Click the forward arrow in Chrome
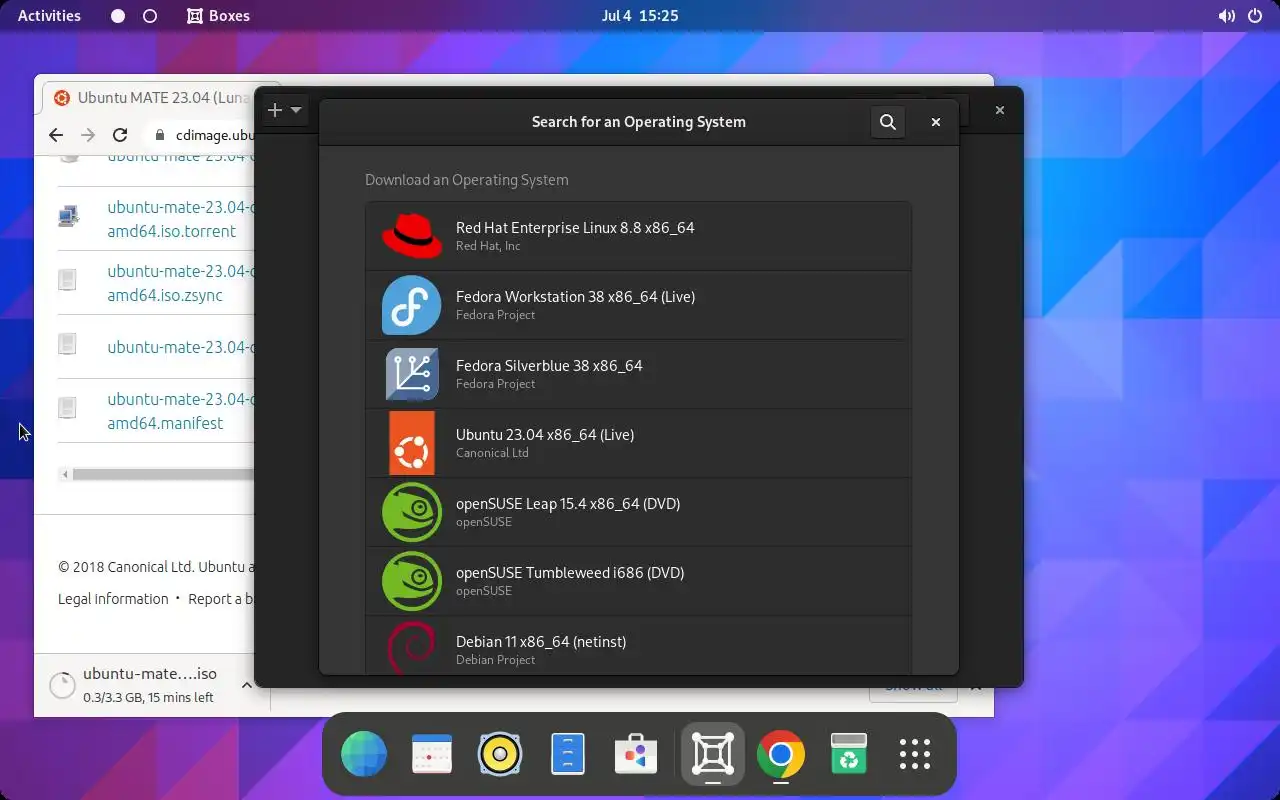 click(x=88, y=135)
